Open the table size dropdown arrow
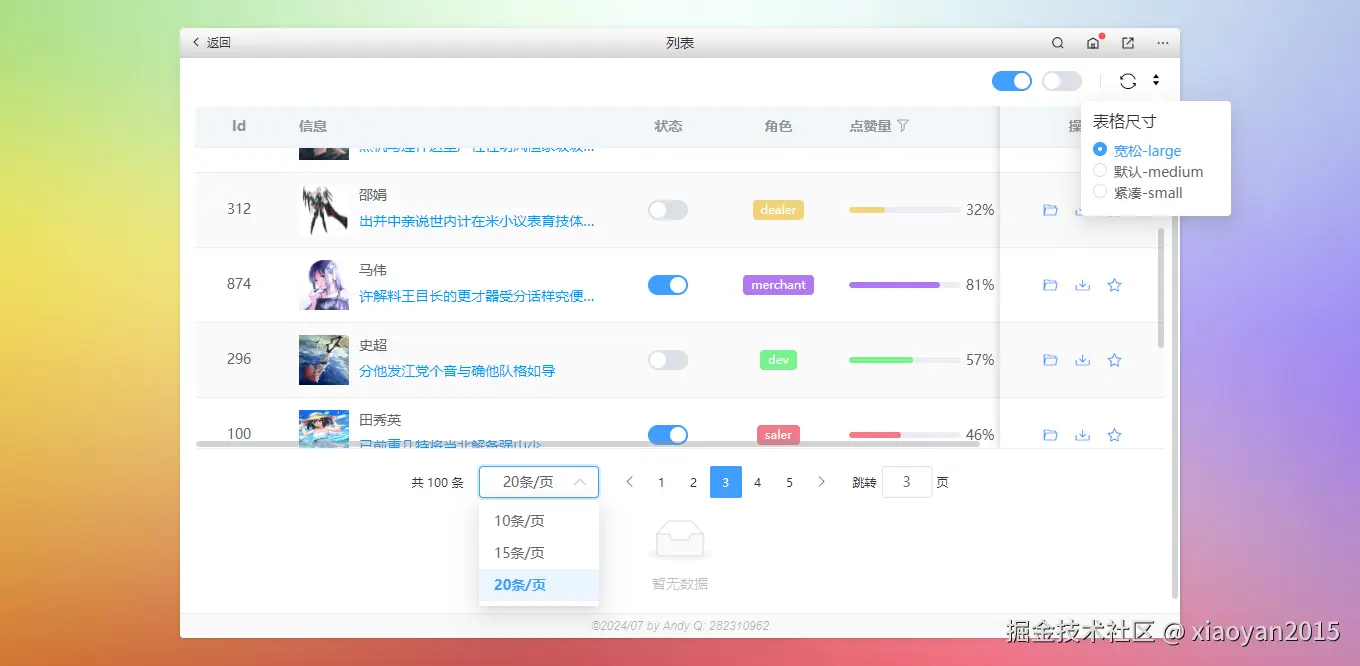 pyautogui.click(x=1155, y=80)
